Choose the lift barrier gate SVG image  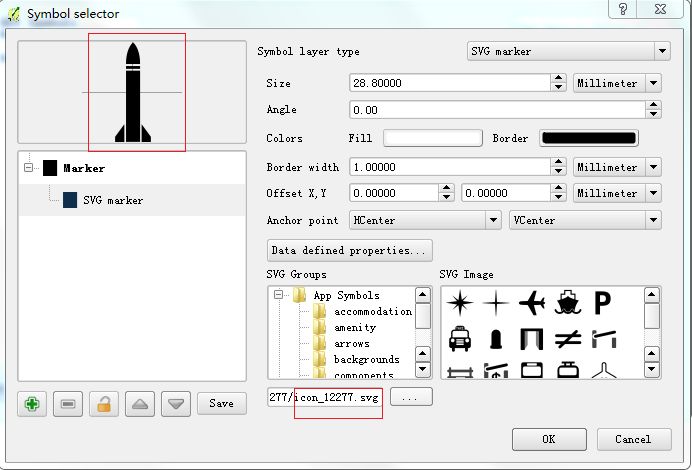(x=604, y=339)
